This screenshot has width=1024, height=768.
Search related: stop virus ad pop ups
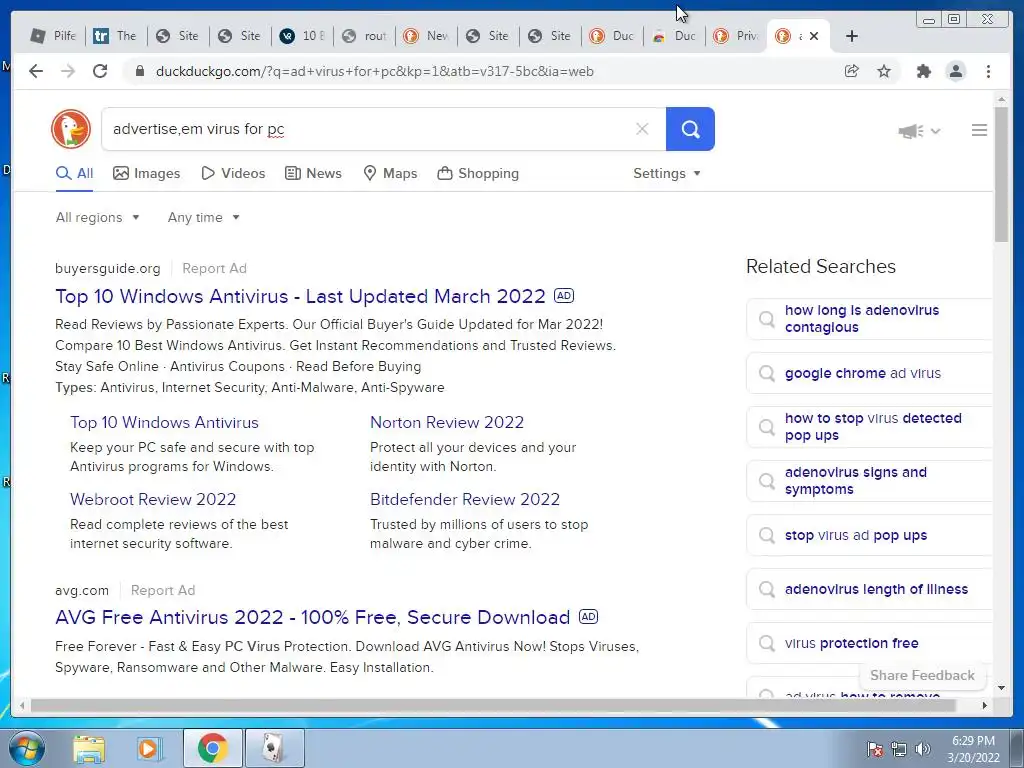869,535
